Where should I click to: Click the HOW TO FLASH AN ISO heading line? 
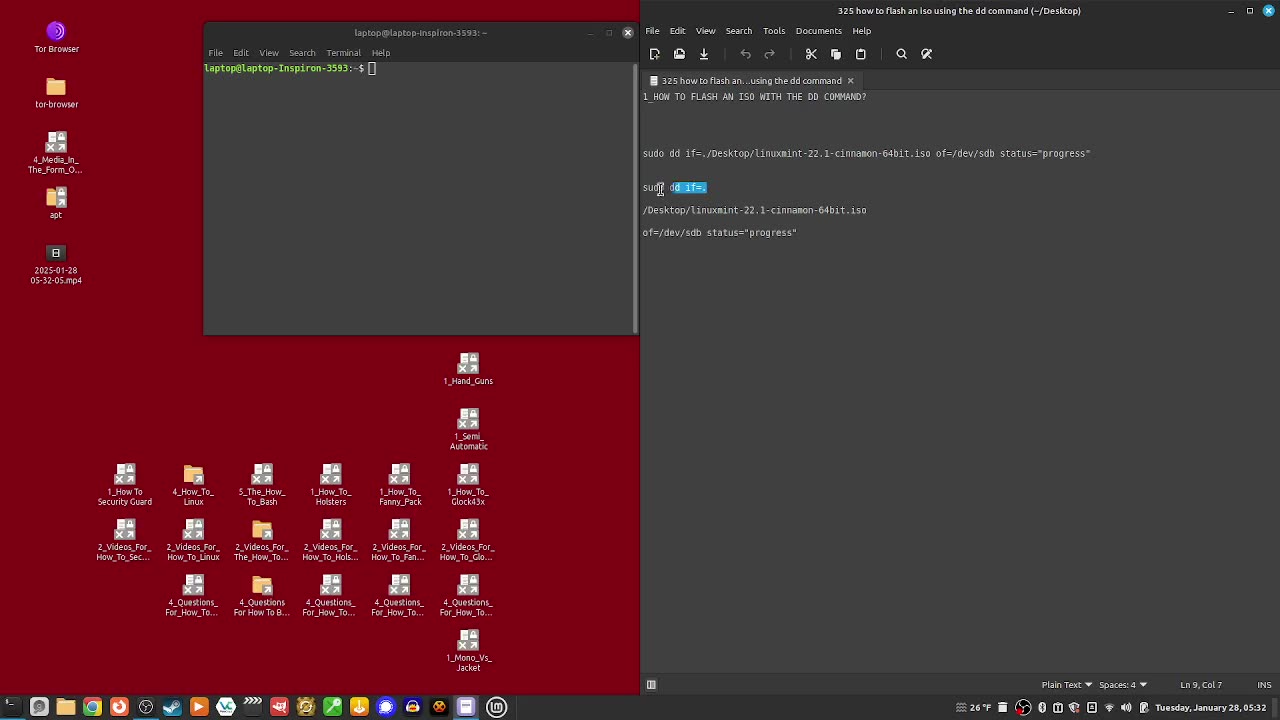[x=754, y=97]
